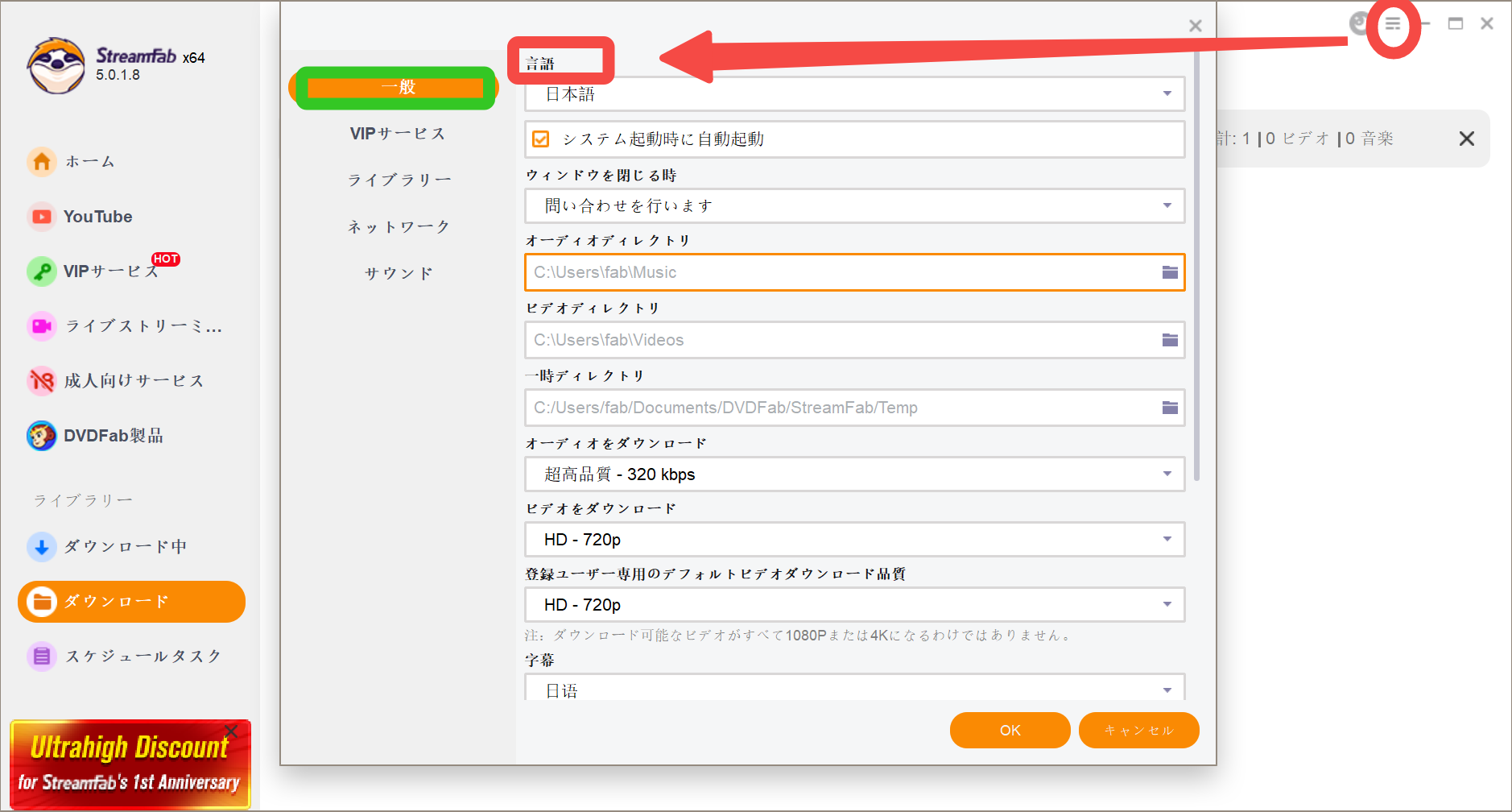
Task: Click the downloading blue arrow icon
Action: point(42,547)
